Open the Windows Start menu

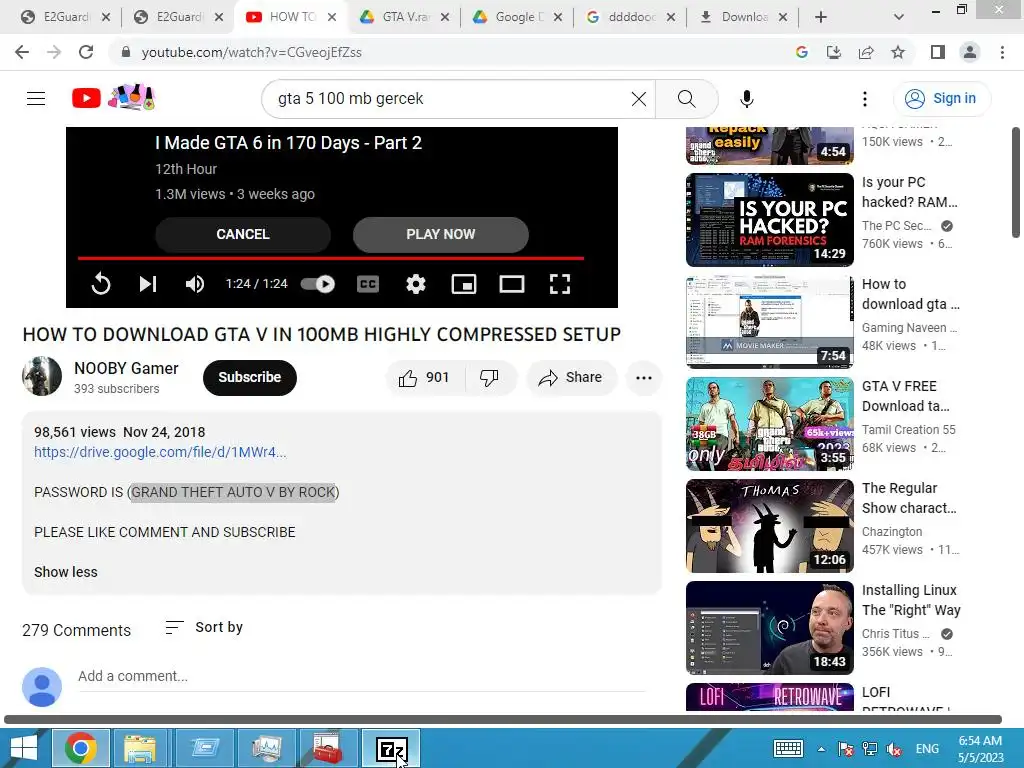pyautogui.click(x=24, y=748)
